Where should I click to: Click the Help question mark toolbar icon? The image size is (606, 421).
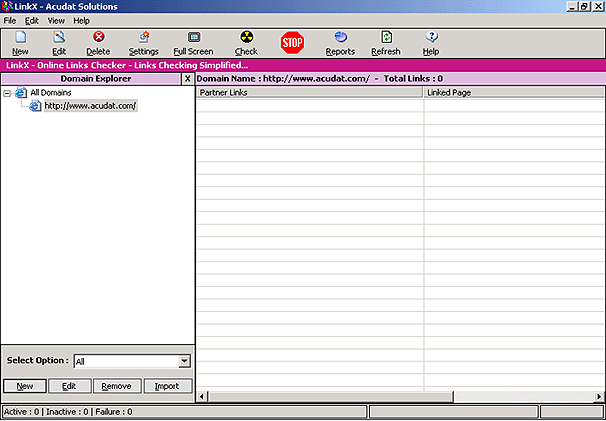click(x=431, y=37)
